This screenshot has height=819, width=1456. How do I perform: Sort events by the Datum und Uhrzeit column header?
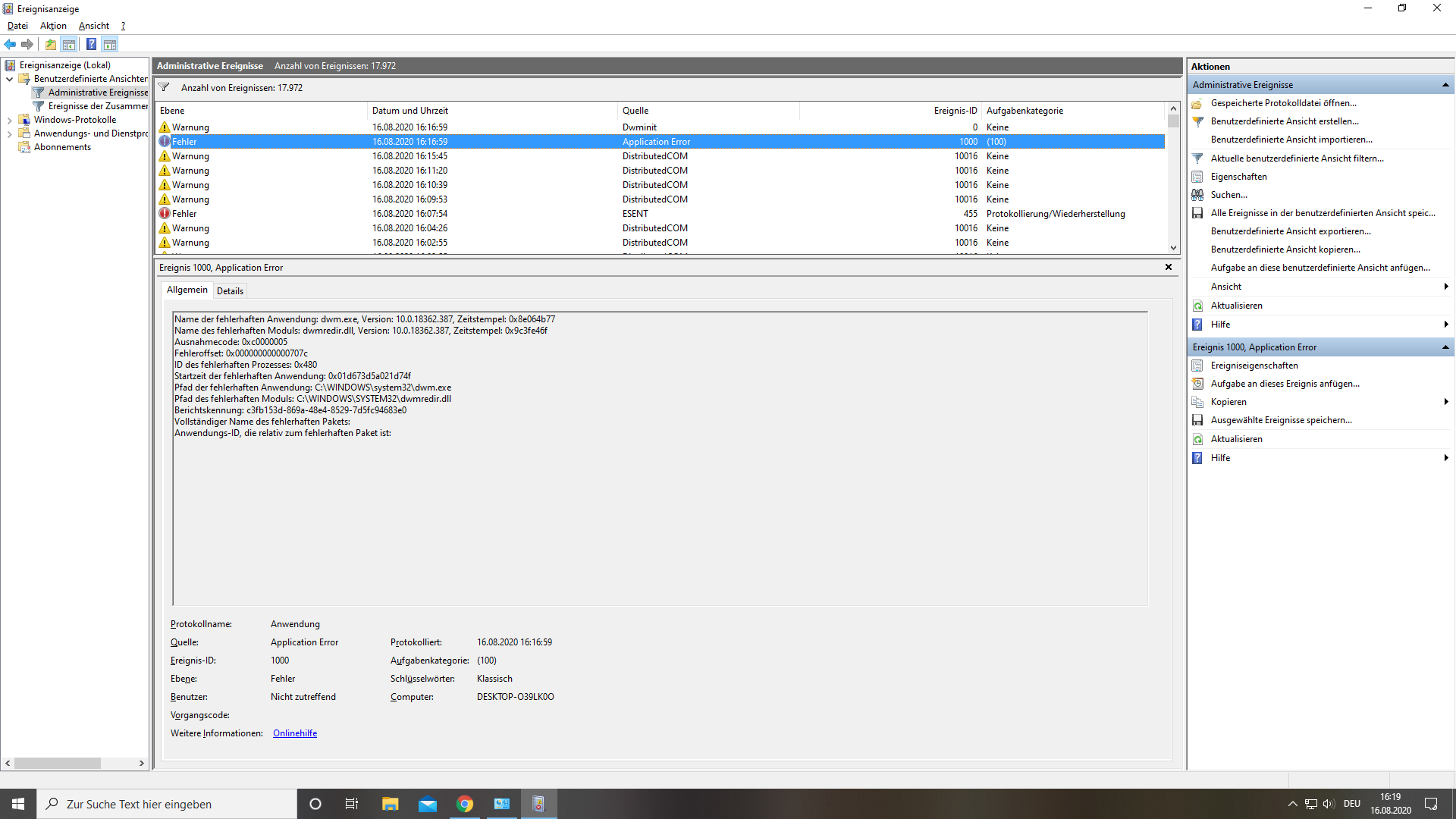click(x=409, y=111)
